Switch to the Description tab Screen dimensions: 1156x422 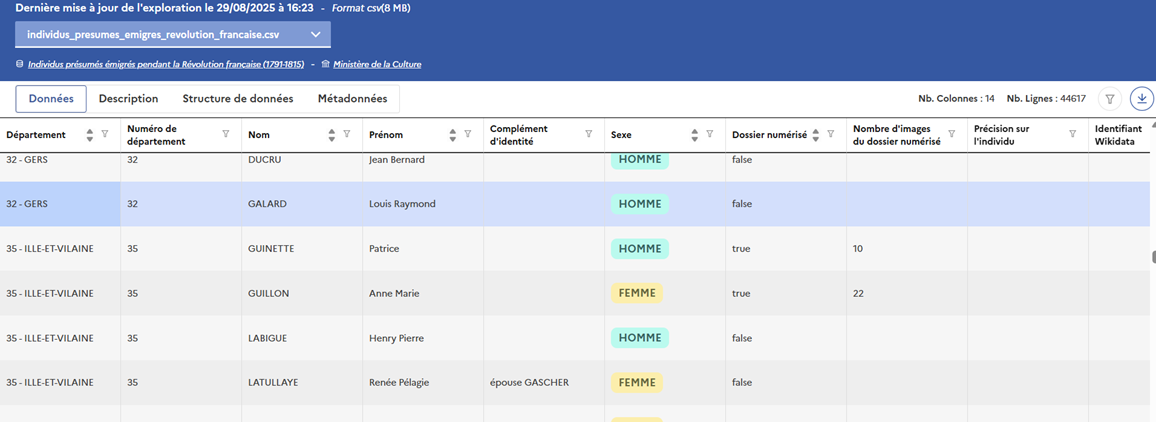click(128, 99)
